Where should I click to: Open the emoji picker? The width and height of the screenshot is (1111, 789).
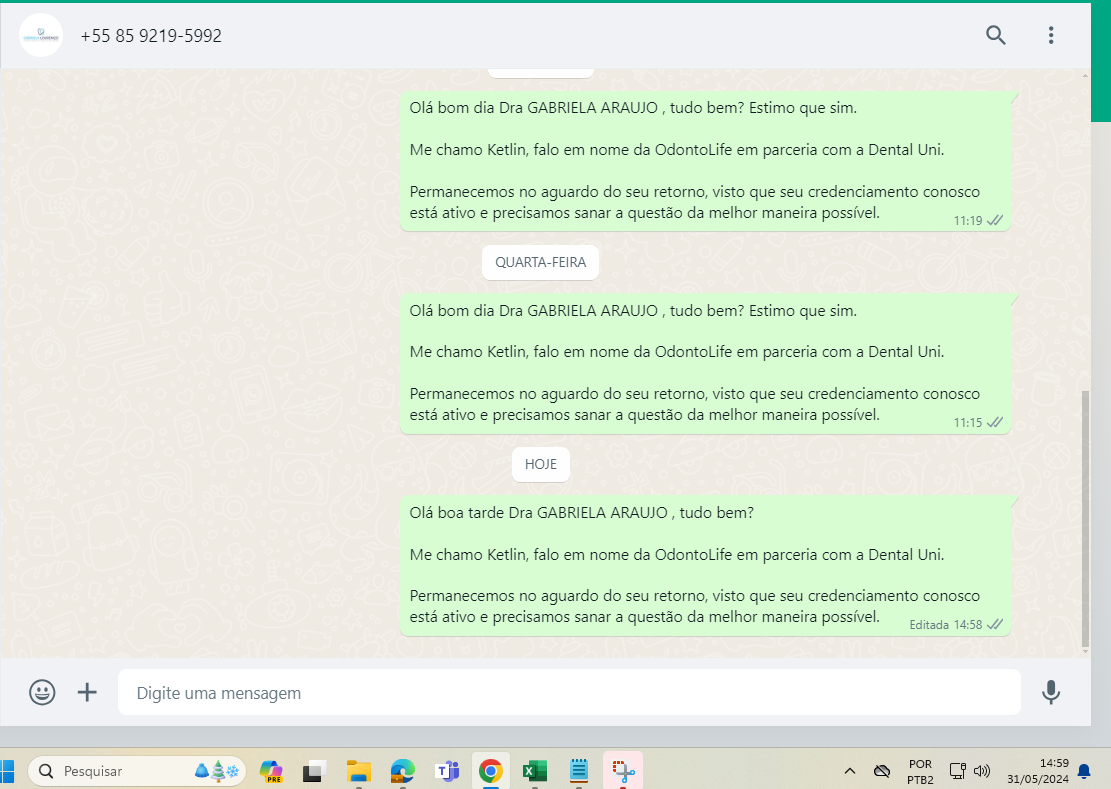42,692
